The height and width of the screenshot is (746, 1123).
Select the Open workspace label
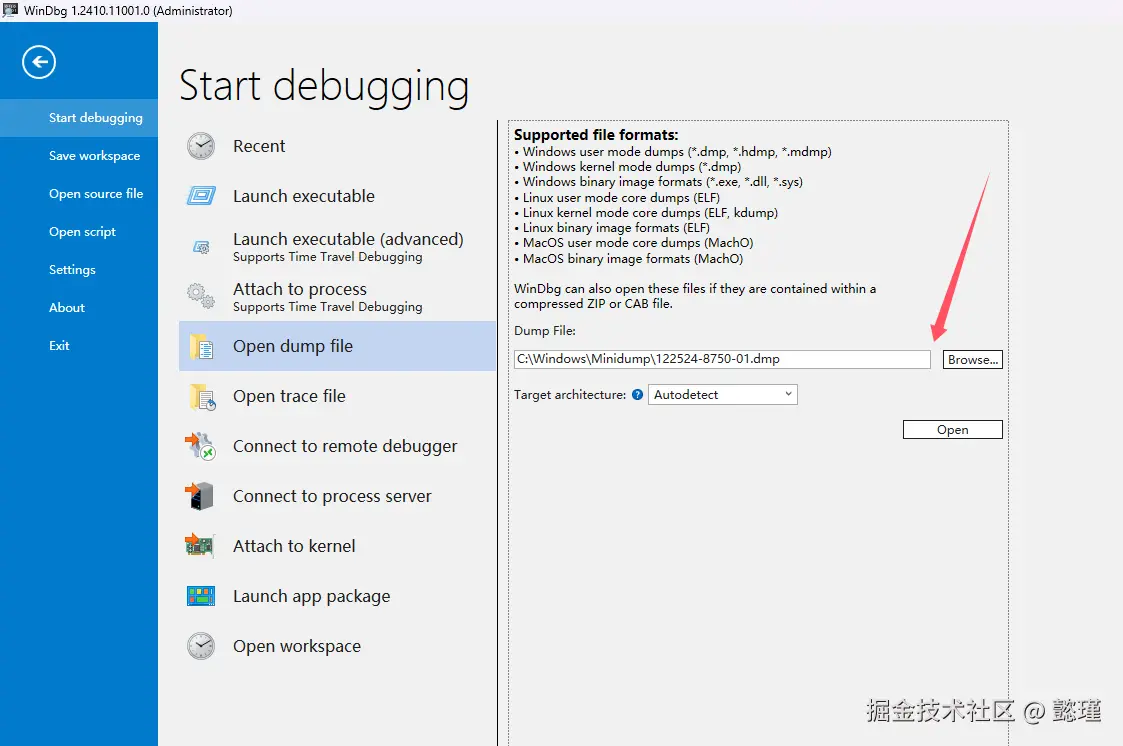(x=297, y=646)
